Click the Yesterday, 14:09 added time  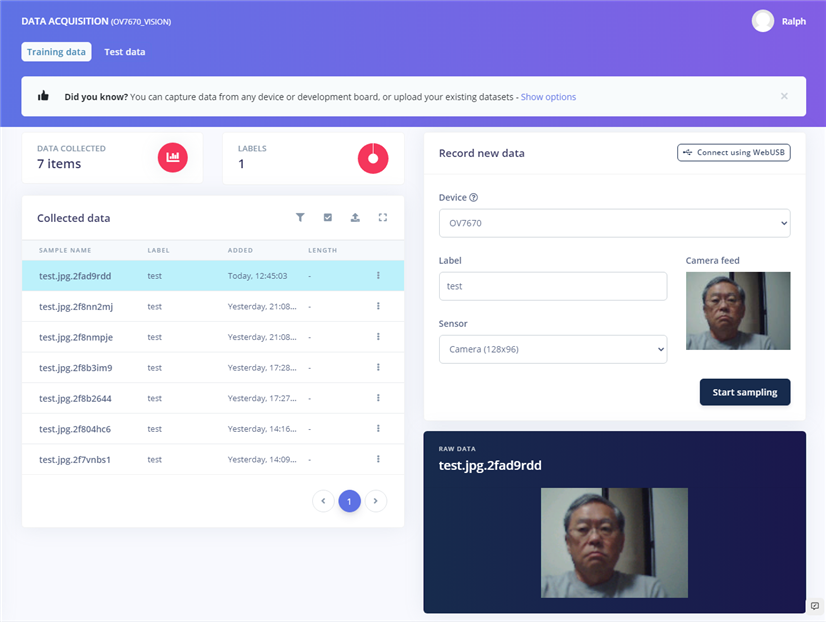[x=262, y=459]
